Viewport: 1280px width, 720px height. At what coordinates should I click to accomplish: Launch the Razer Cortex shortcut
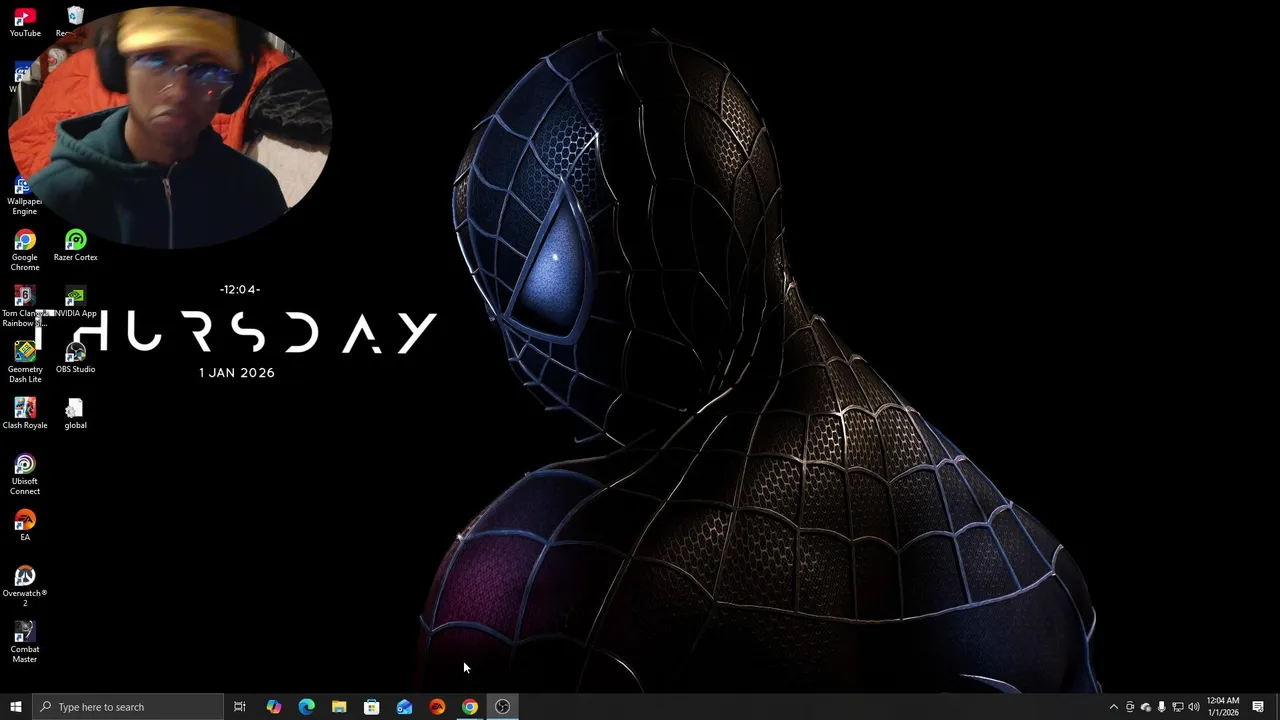(x=75, y=246)
